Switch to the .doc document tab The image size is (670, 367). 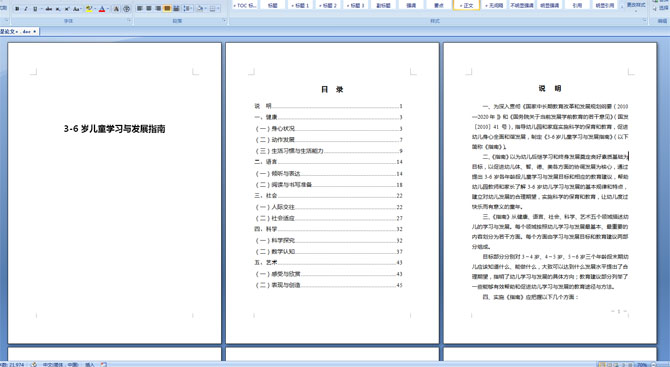pos(19,31)
